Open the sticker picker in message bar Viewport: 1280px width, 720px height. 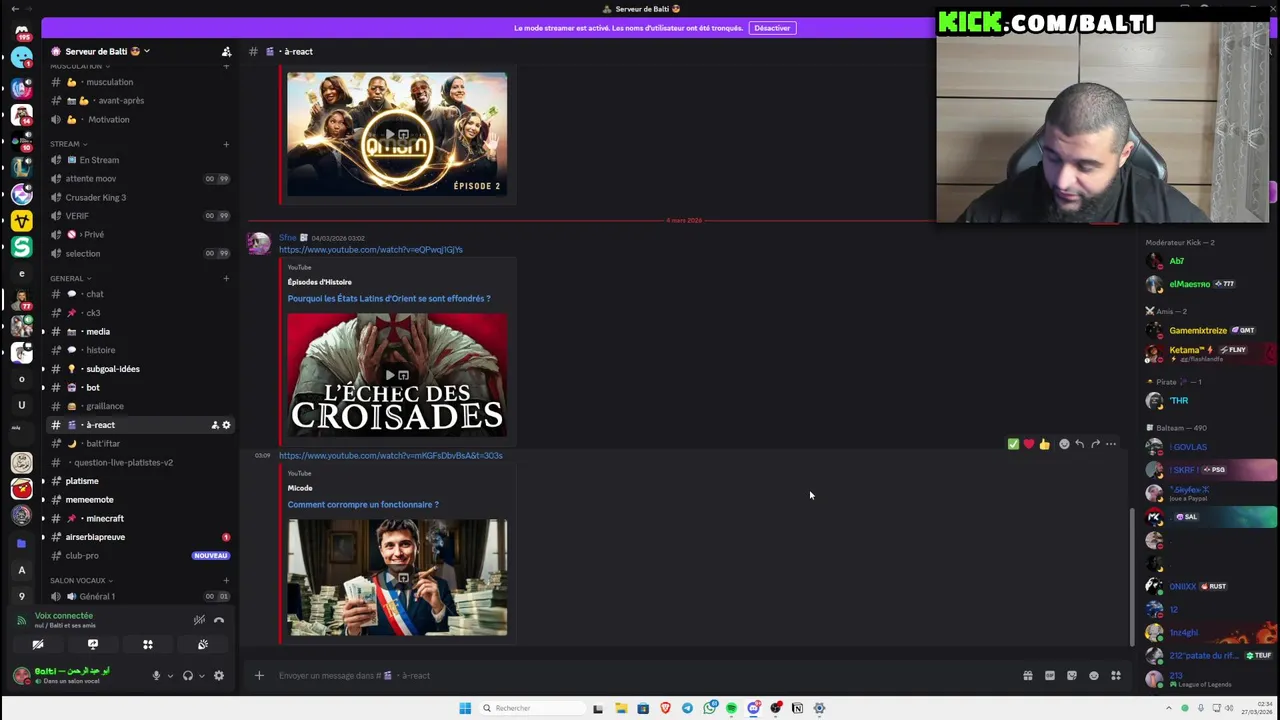1071,676
